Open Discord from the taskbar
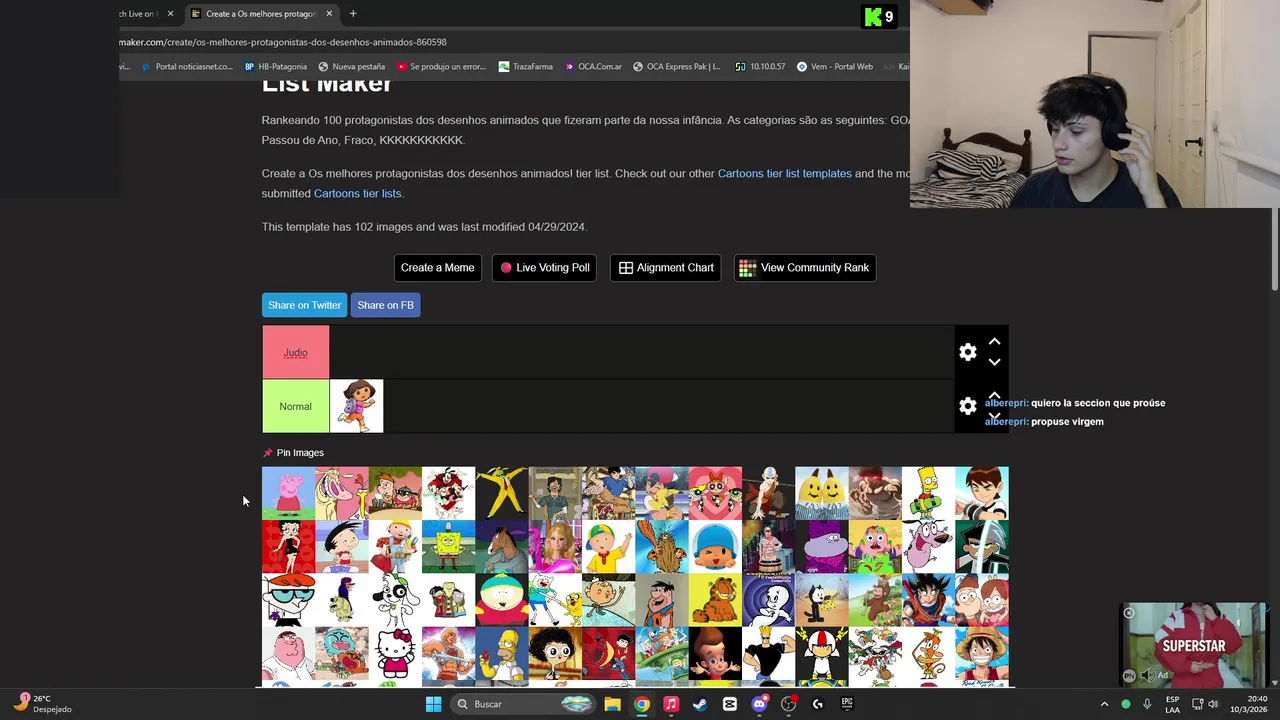 click(x=759, y=704)
